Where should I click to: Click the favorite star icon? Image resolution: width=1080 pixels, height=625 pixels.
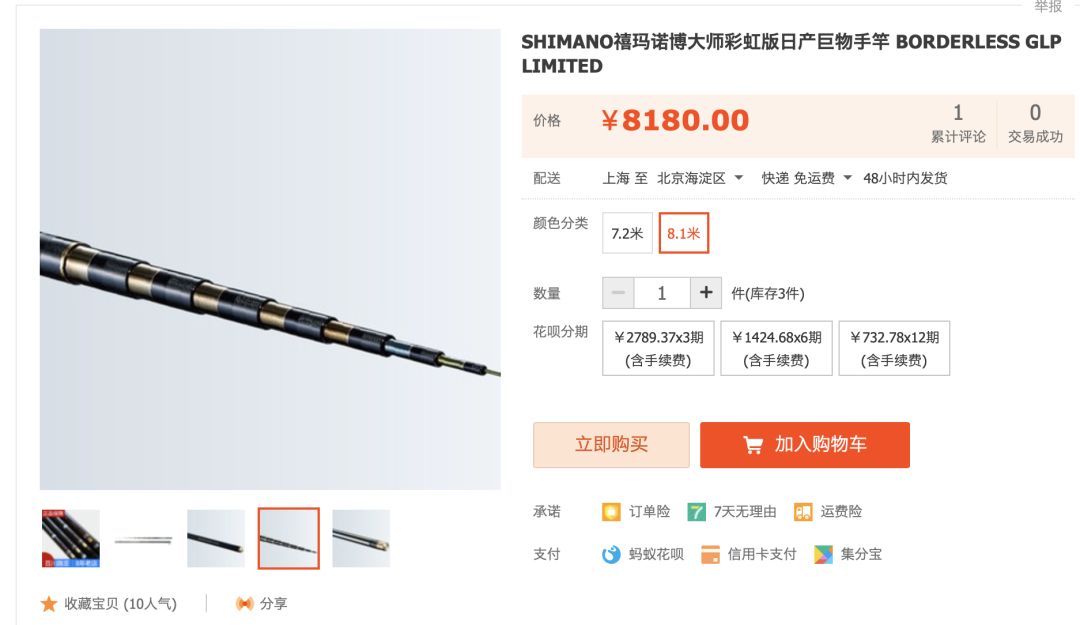point(49,604)
